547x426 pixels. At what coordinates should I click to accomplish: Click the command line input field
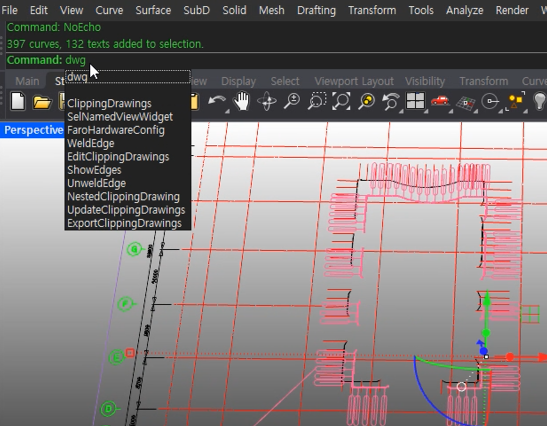tap(276, 60)
